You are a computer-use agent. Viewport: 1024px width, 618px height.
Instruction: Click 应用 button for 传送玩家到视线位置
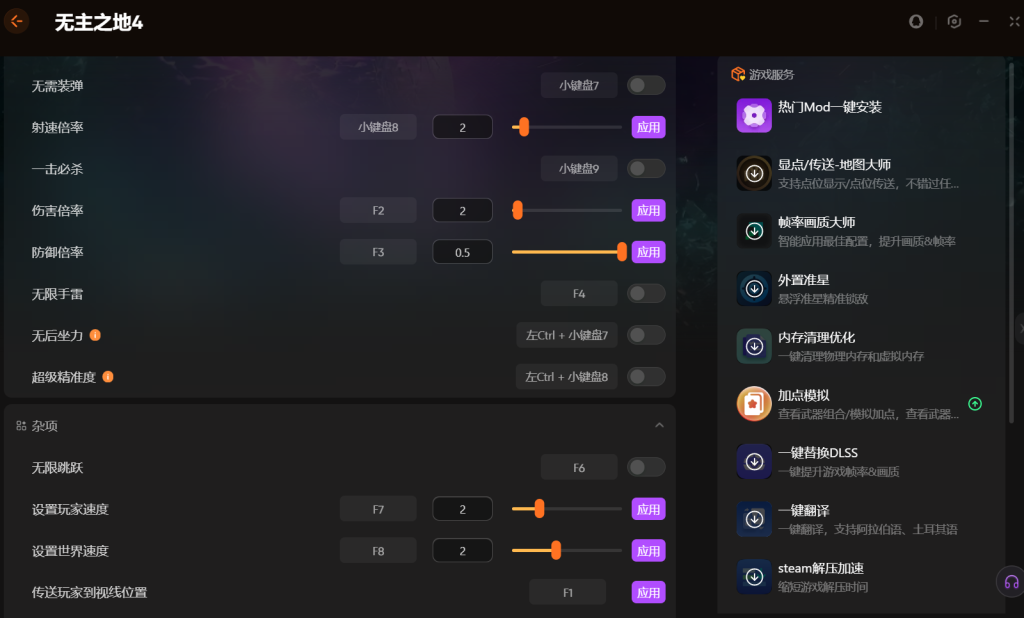tap(648, 593)
